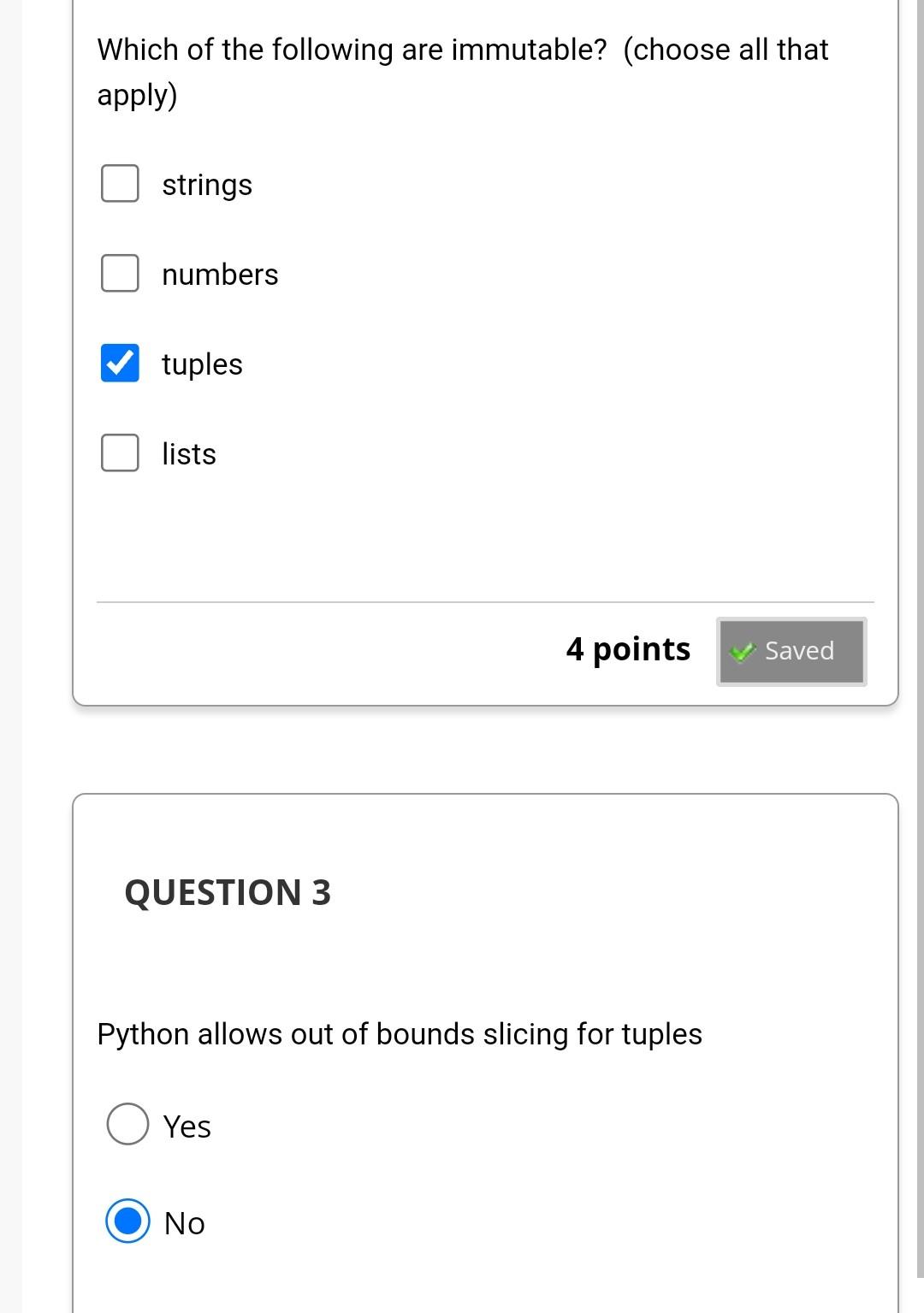The image size is (924, 1313).
Task: Click the Yes answer label
Action: 187,1127
